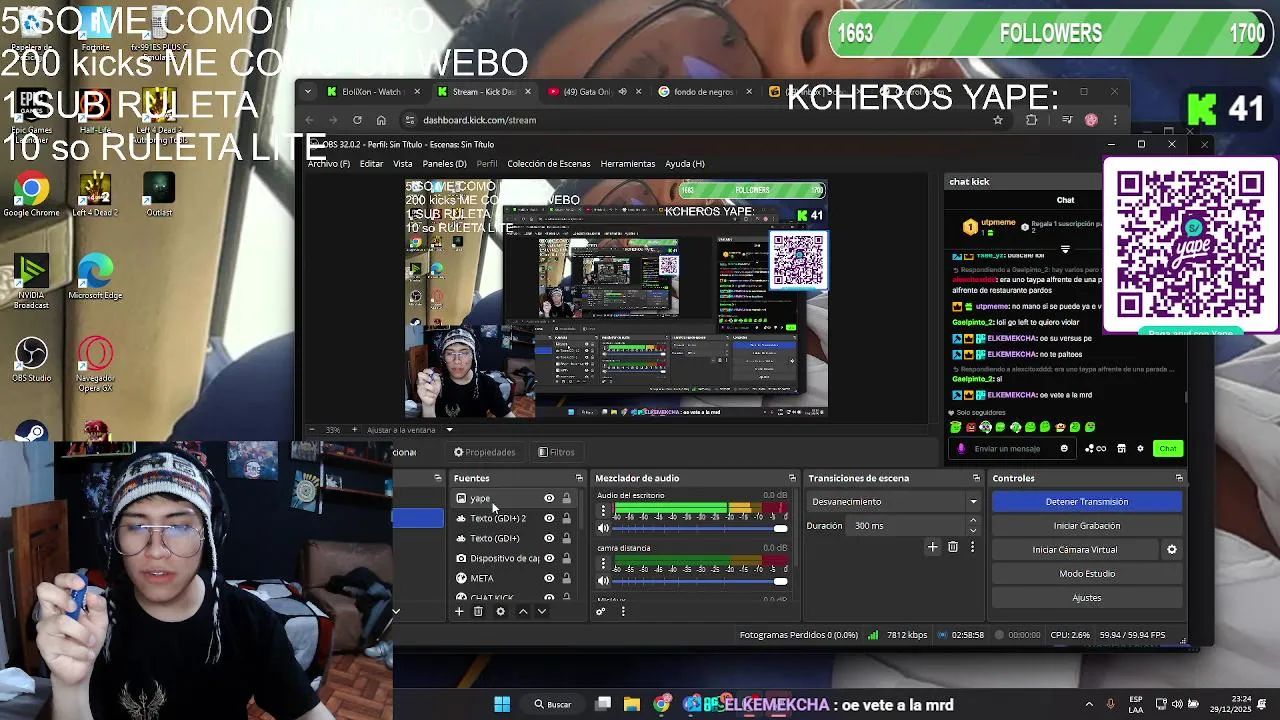Reload the Chrome page
This screenshot has width=1280, height=720.
[x=357, y=120]
